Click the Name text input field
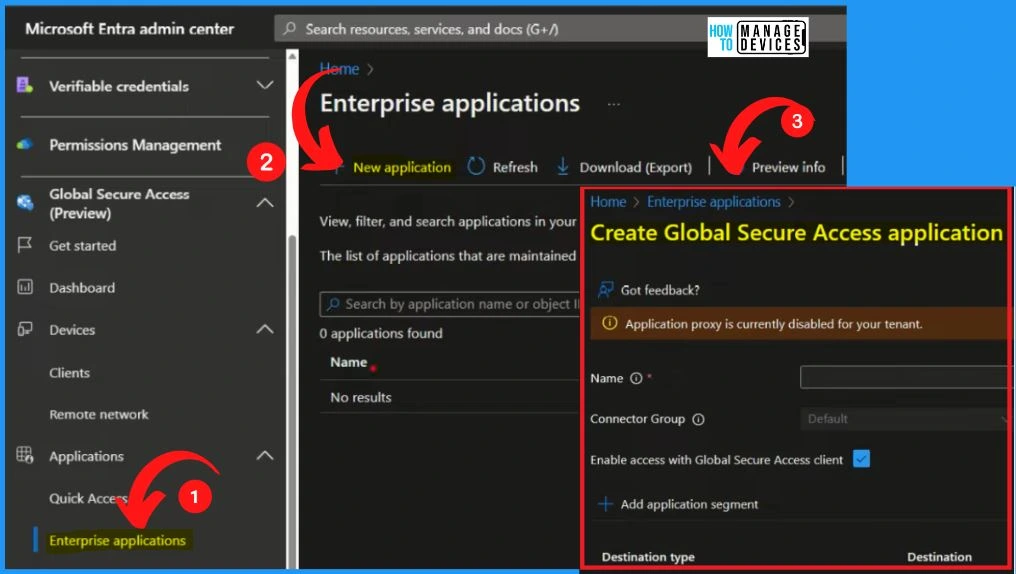 click(x=906, y=377)
